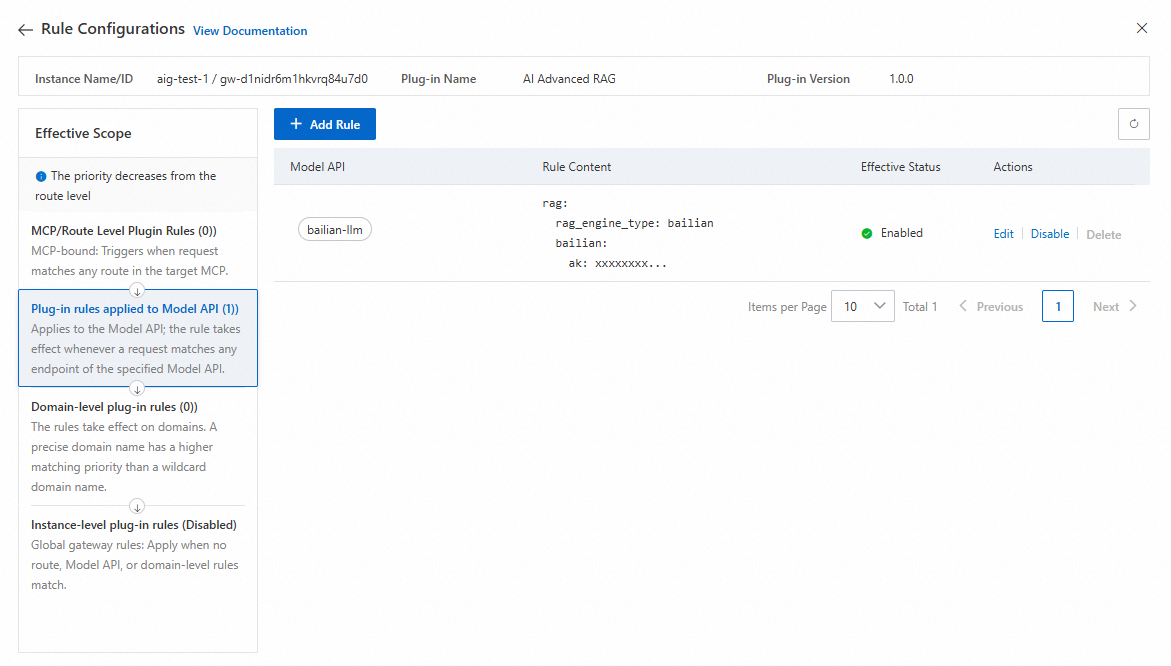
Task: Go to page 1 in pagination
Action: point(1057,307)
